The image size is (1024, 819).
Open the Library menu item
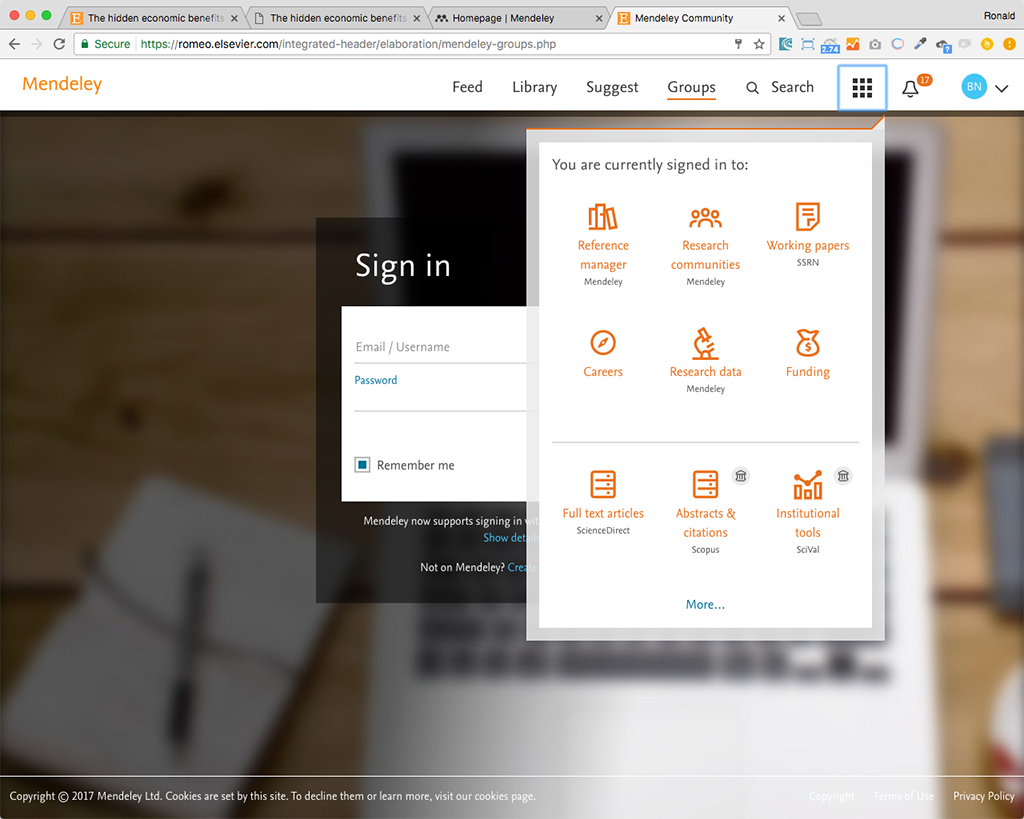534,88
